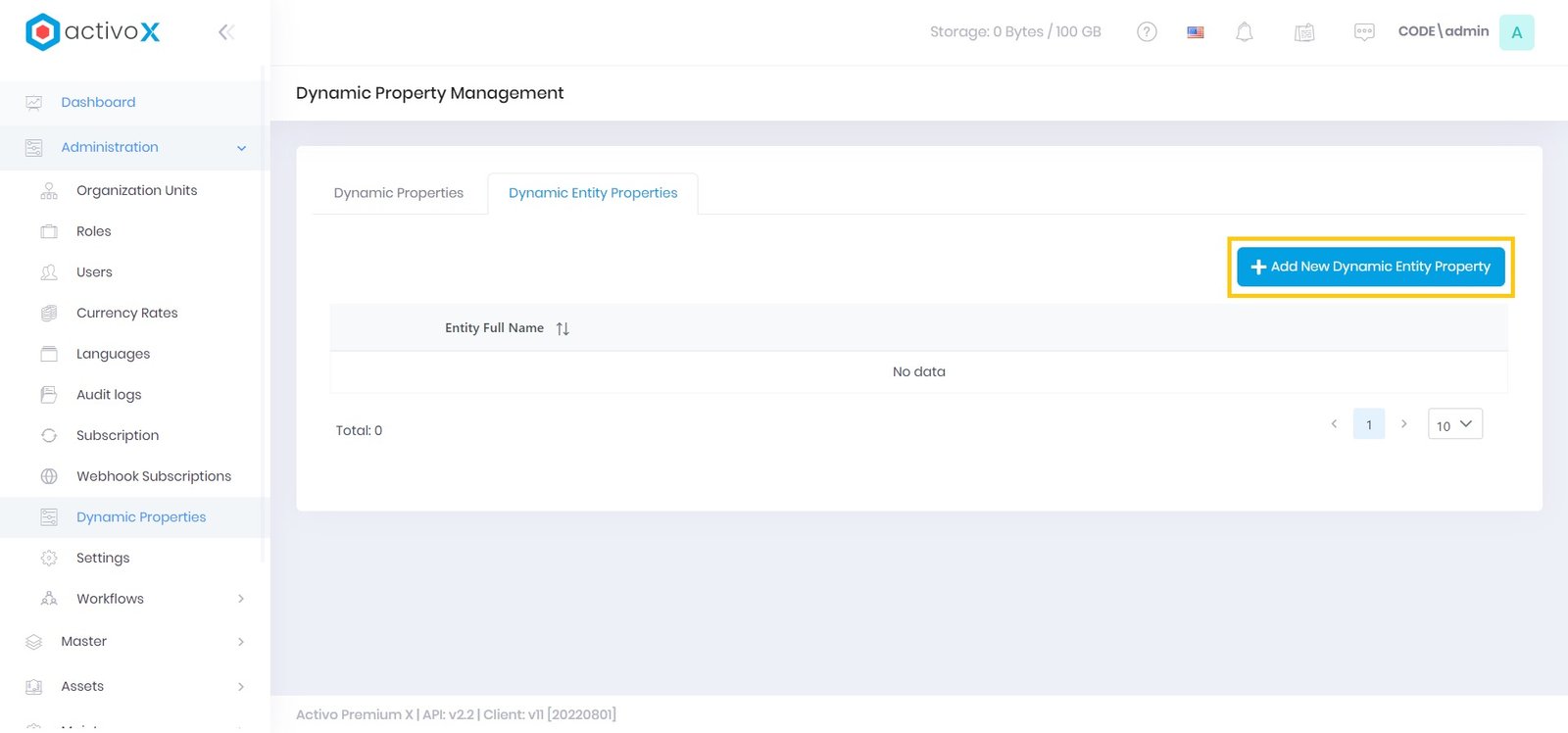Expand the Assets menu section
This screenshot has width=1568, height=733.
pyautogui.click(x=241, y=687)
